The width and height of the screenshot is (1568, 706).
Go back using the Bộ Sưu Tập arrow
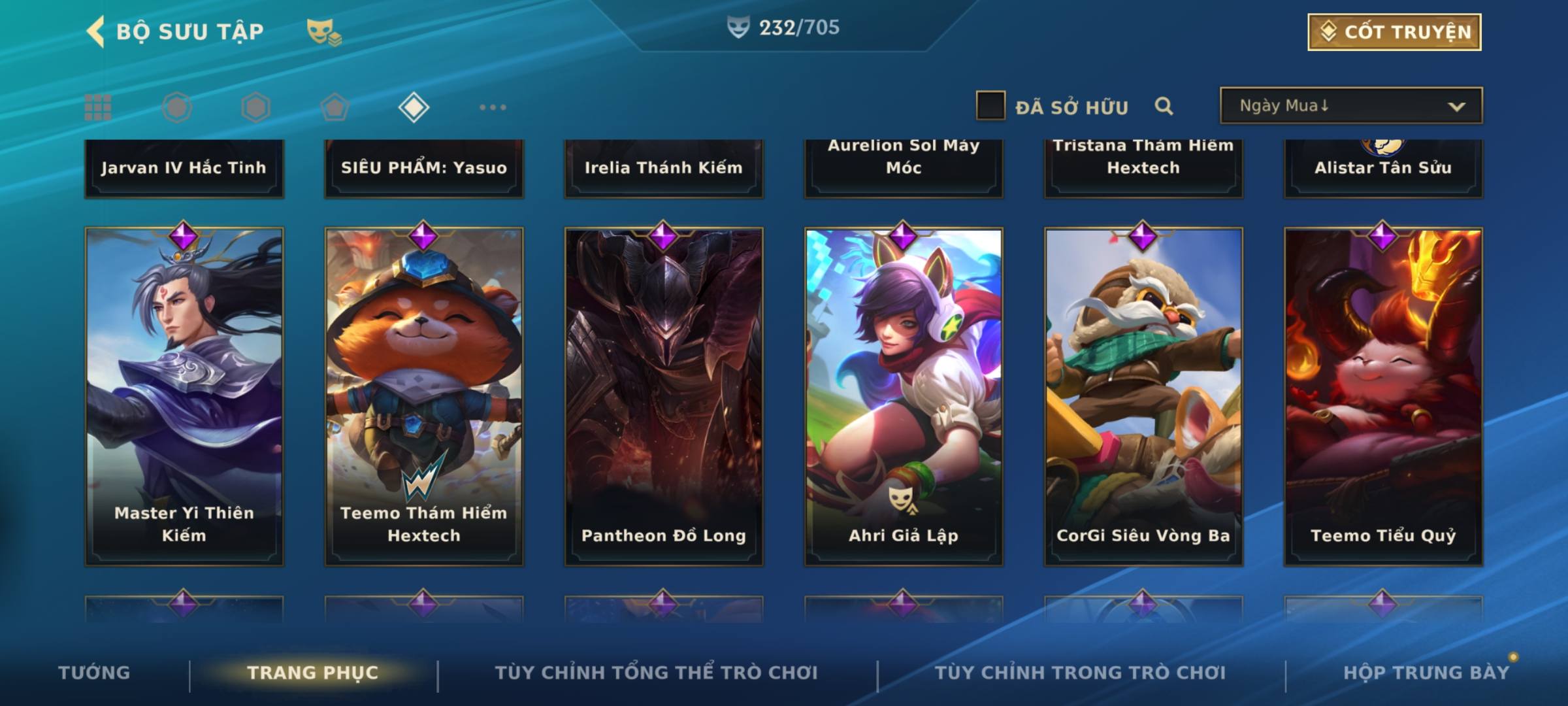[x=95, y=31]
